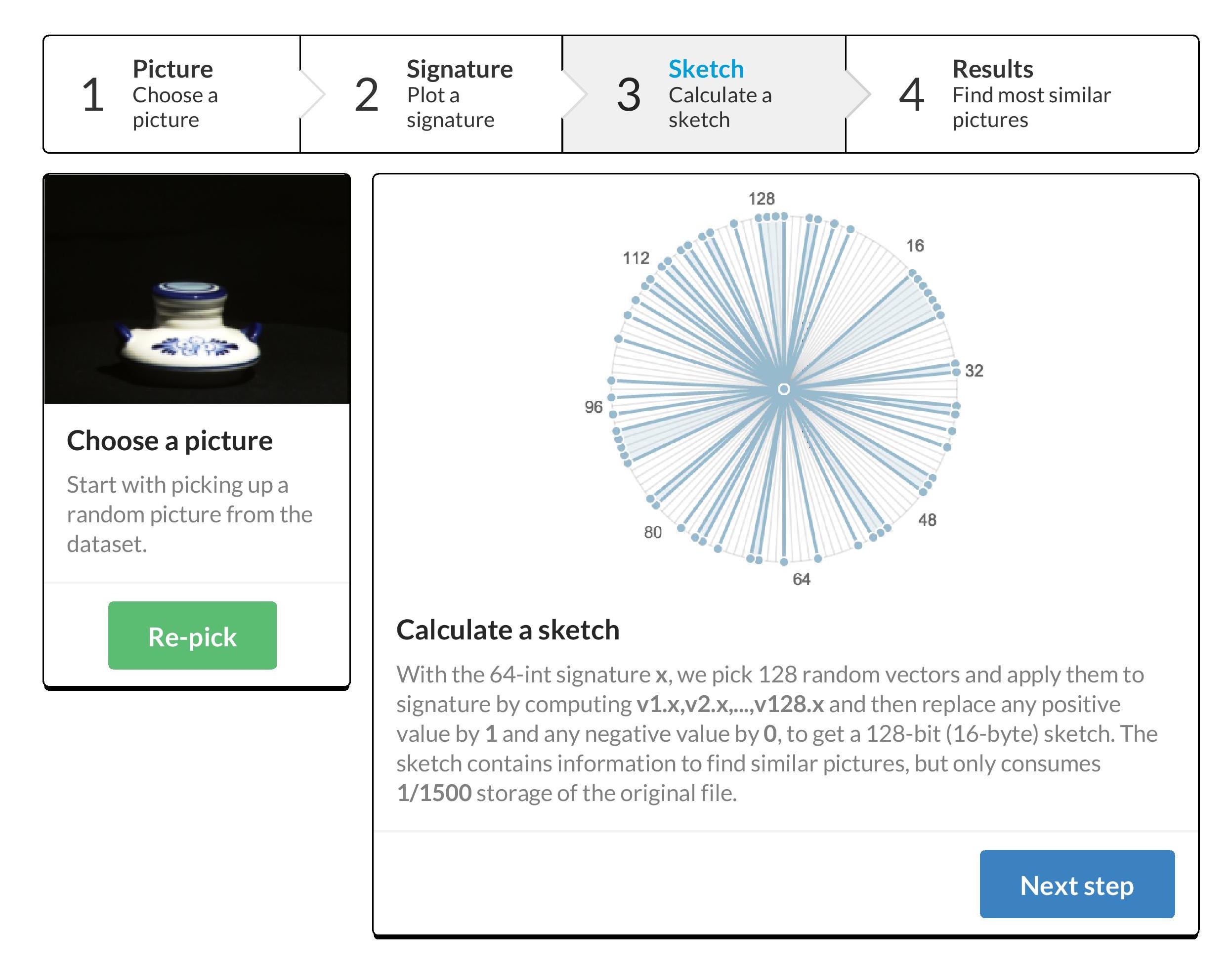Viewport: 1232px width, 973px height.
Task: Click the step number 3 digit
Action: coord(628,94)
